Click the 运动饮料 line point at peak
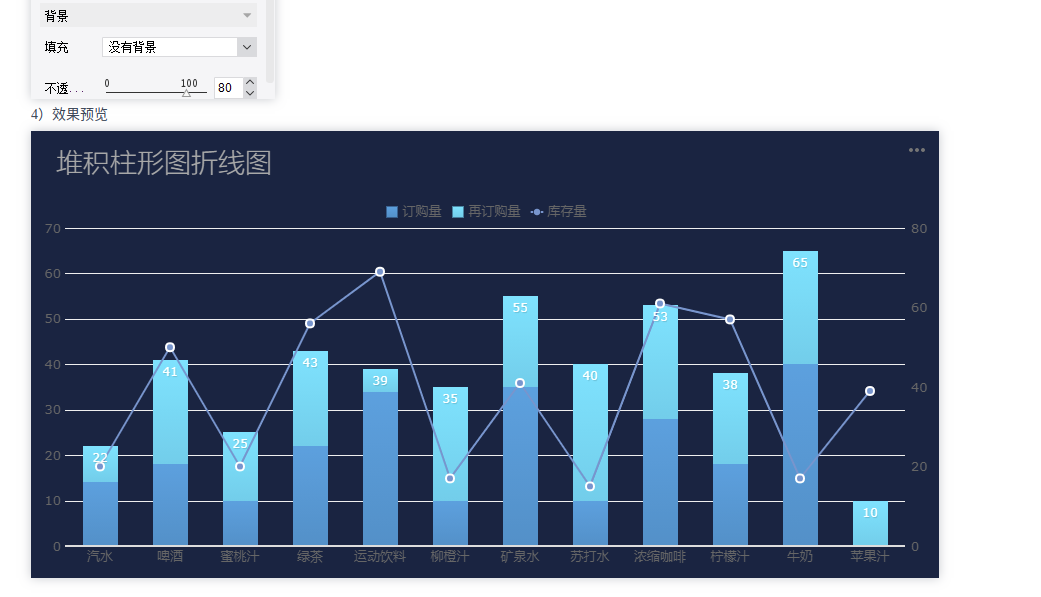1041x597 pixels. pyautogui.click(x=380, y=272)
